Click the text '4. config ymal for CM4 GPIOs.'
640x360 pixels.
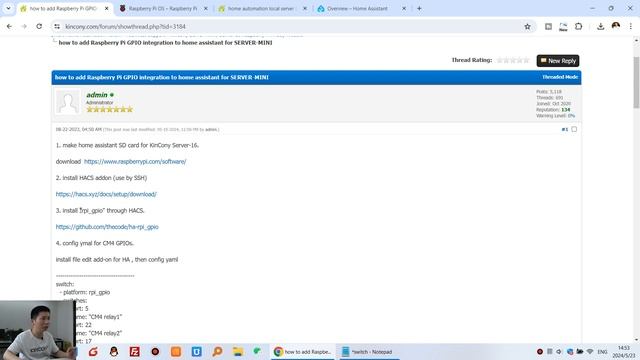pos(95,243)
